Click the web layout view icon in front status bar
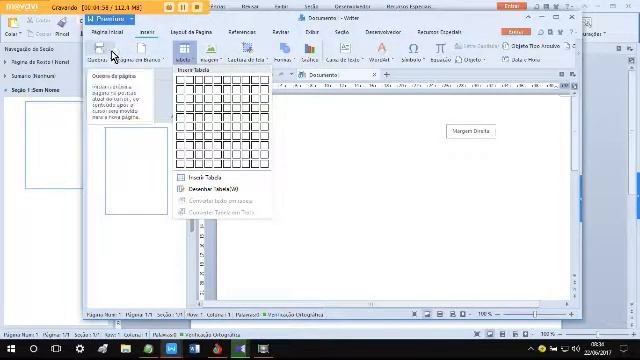 [452, 314]
